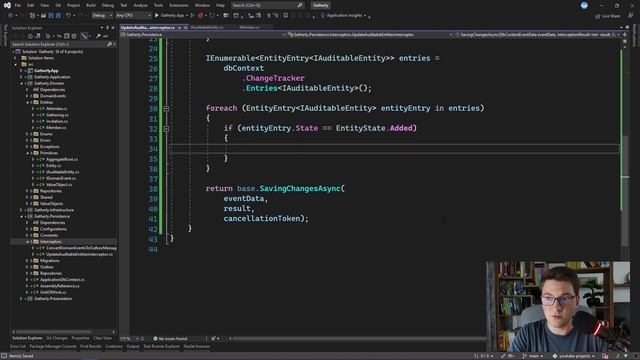Screen dimensions: 640x360
Task: Click the git branch icon in status bar
Action: [524, 356]
